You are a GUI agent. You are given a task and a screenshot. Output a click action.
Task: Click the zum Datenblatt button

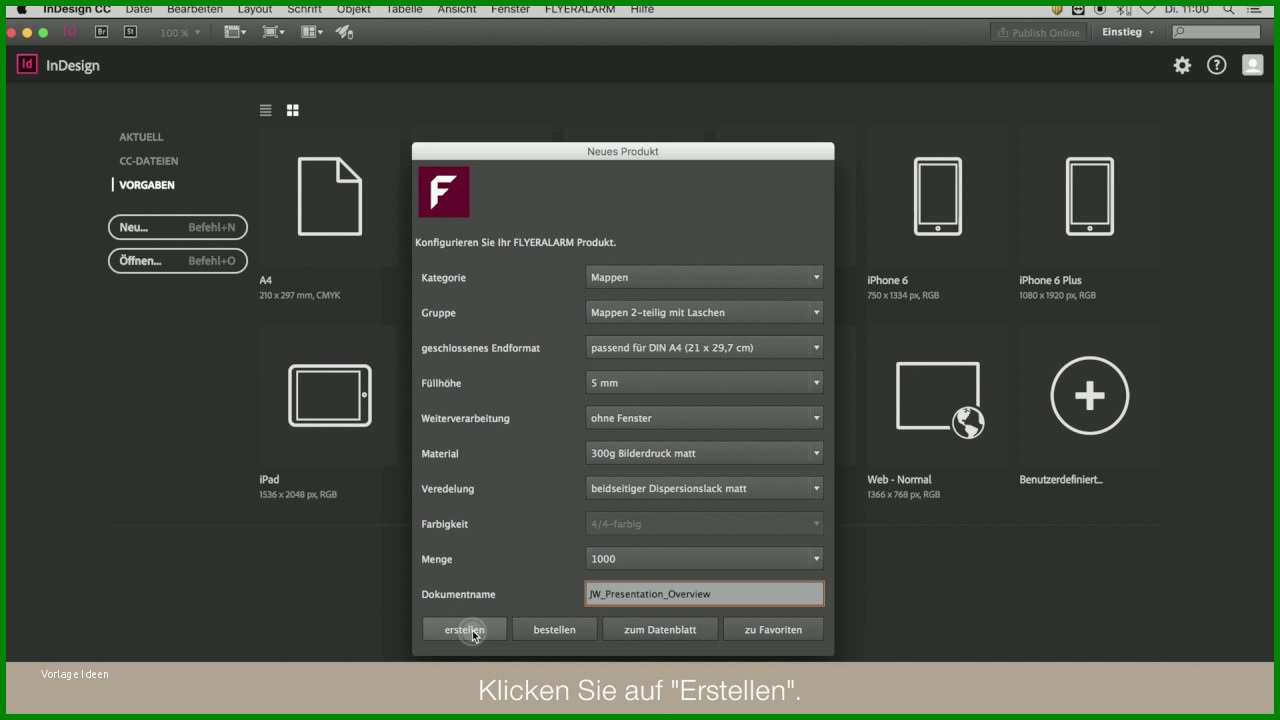pyautogui.click(x=660, y=629)
